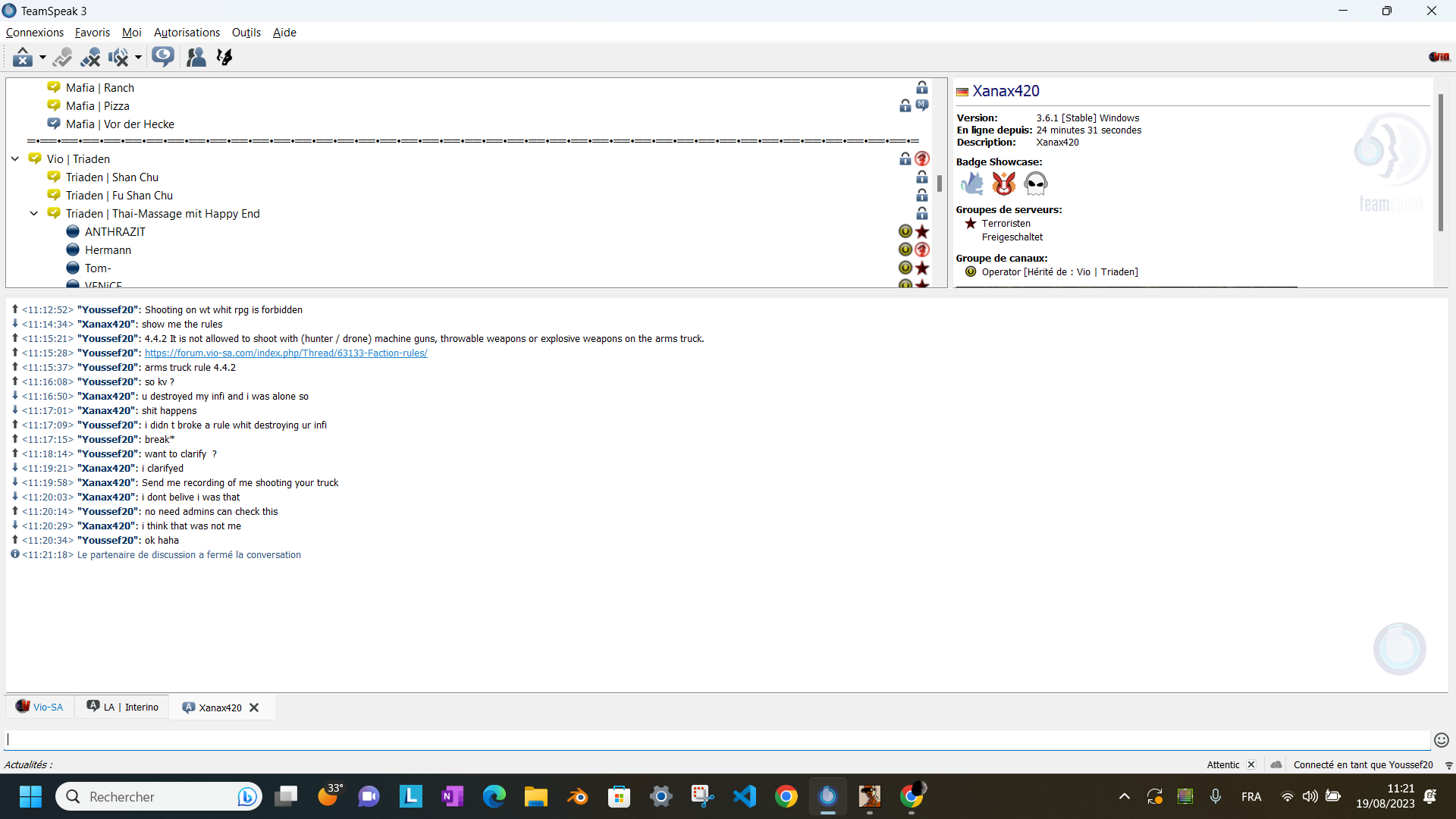The image size is (1456, 819).
Task: Mute the speakers in toolbar
Action: 118,57
